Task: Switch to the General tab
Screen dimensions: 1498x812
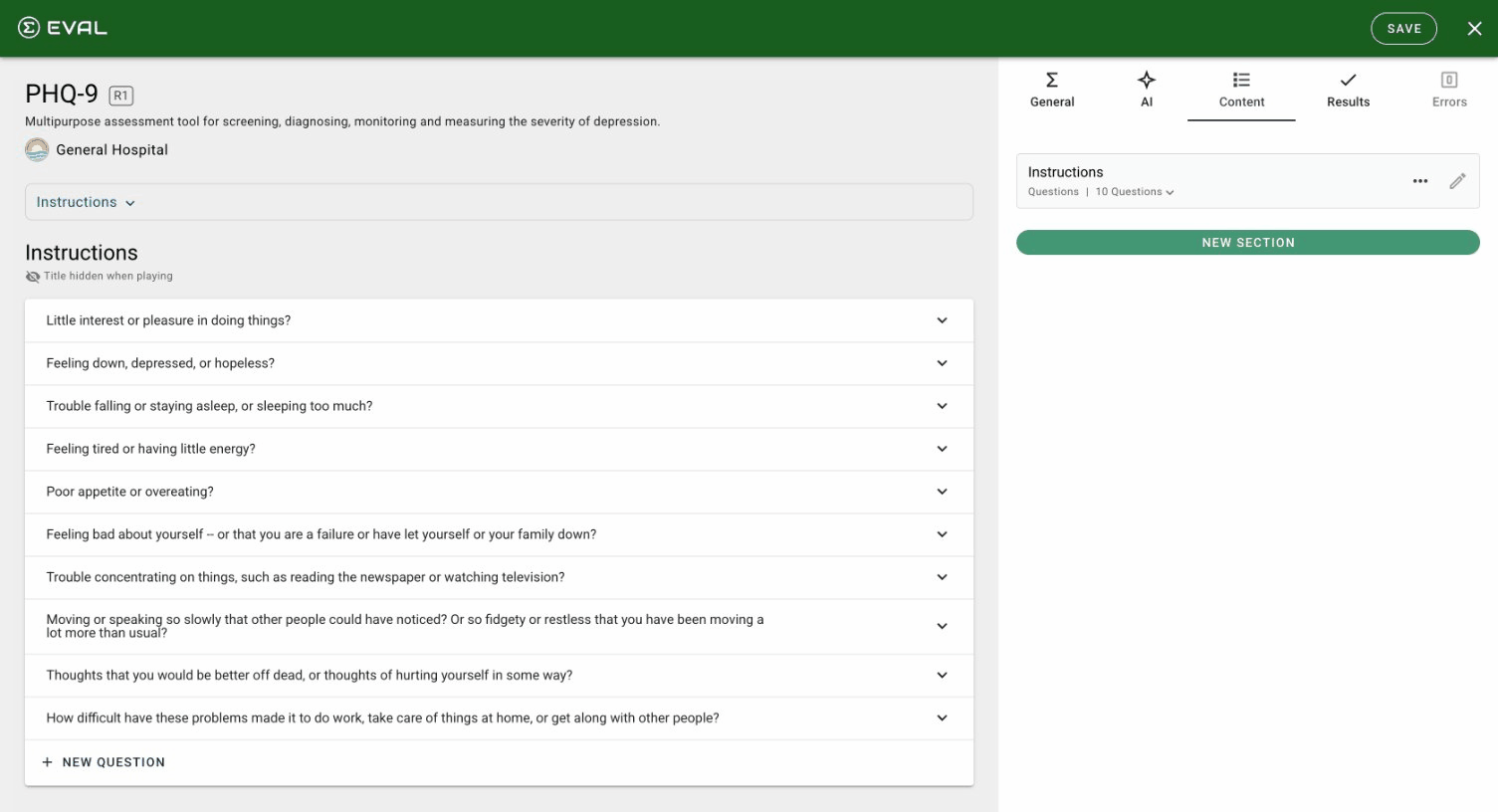Action: click(x=1051, y=91)
